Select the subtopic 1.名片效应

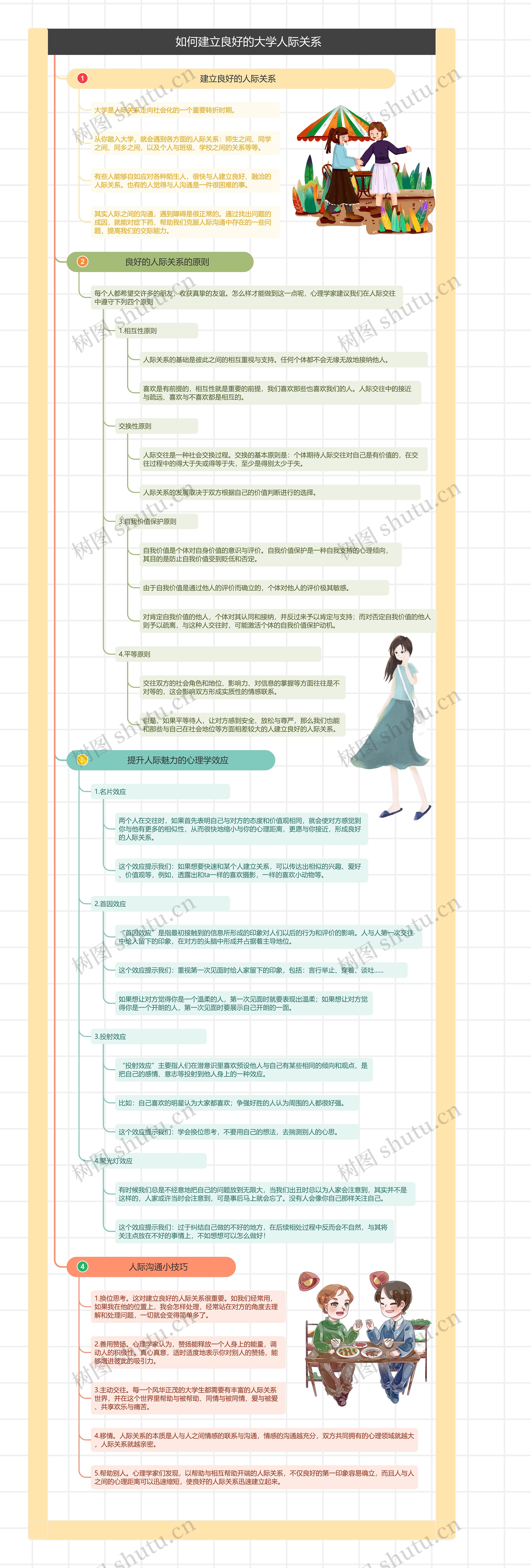pyautogui.click(x=160, y=791)
